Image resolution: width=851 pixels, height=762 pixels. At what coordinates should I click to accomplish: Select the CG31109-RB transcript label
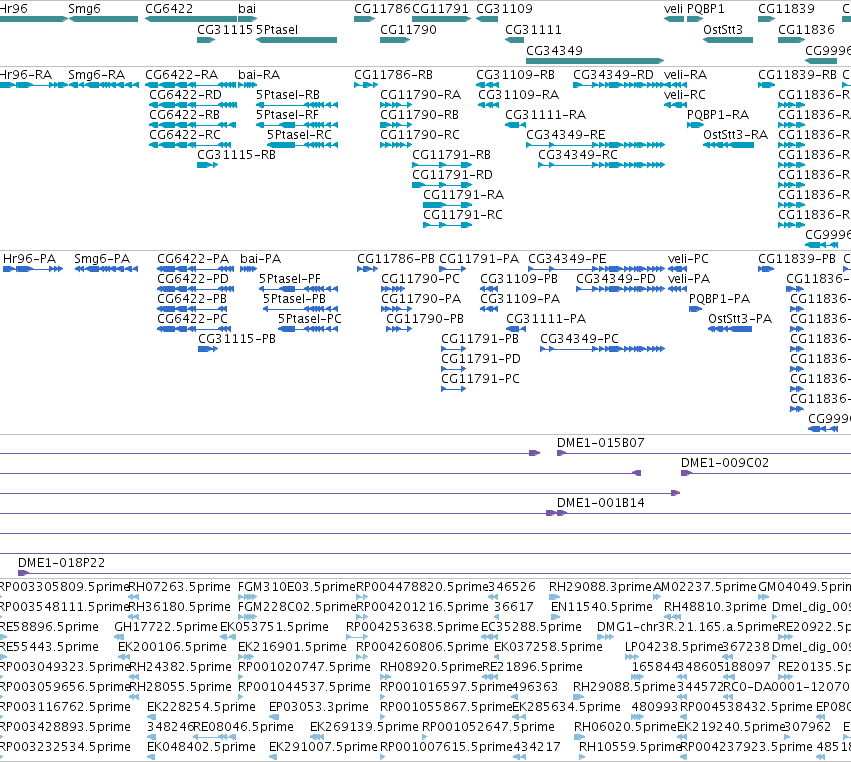click(516, 75)
